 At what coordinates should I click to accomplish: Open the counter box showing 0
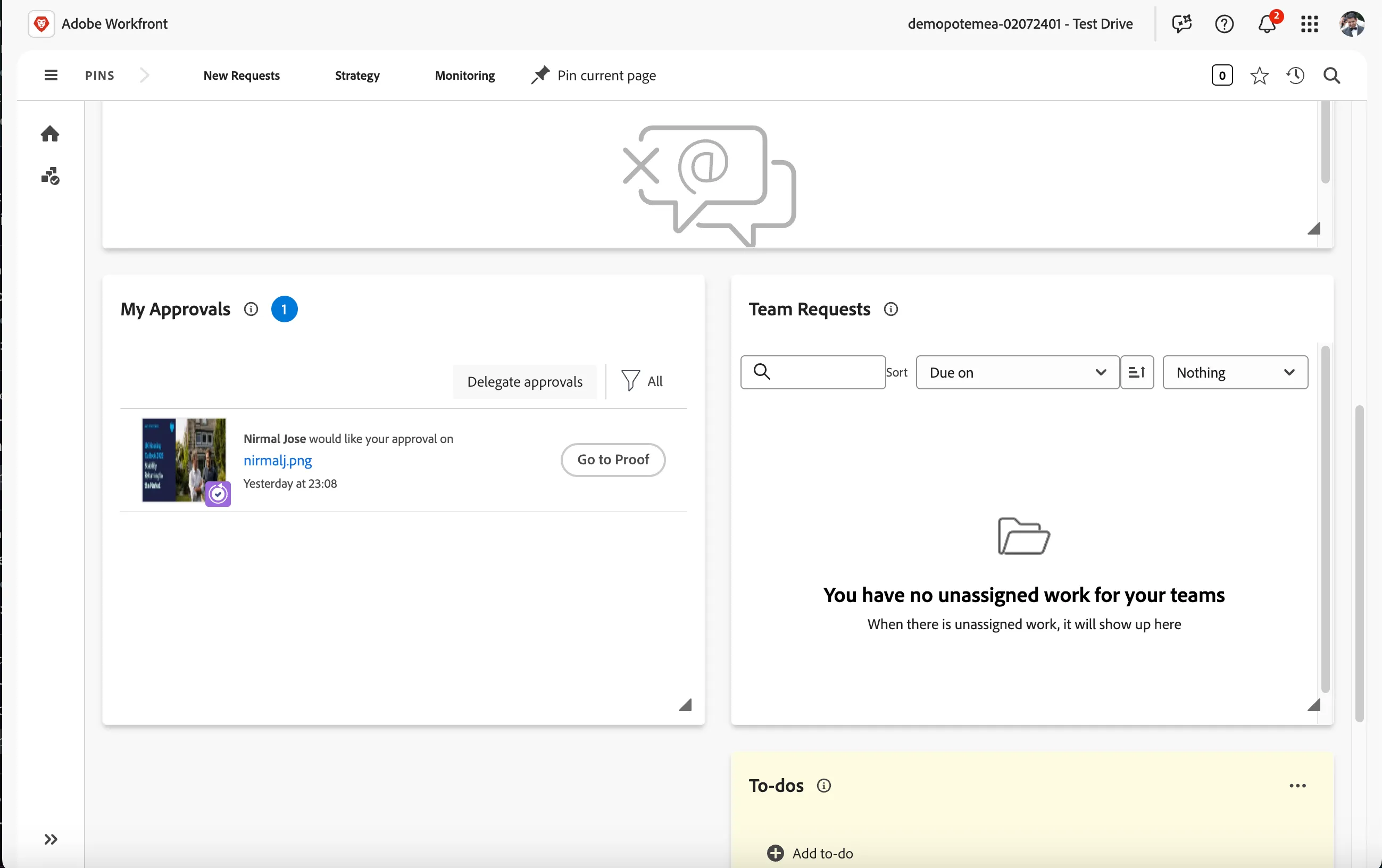tap(1222, 75)
